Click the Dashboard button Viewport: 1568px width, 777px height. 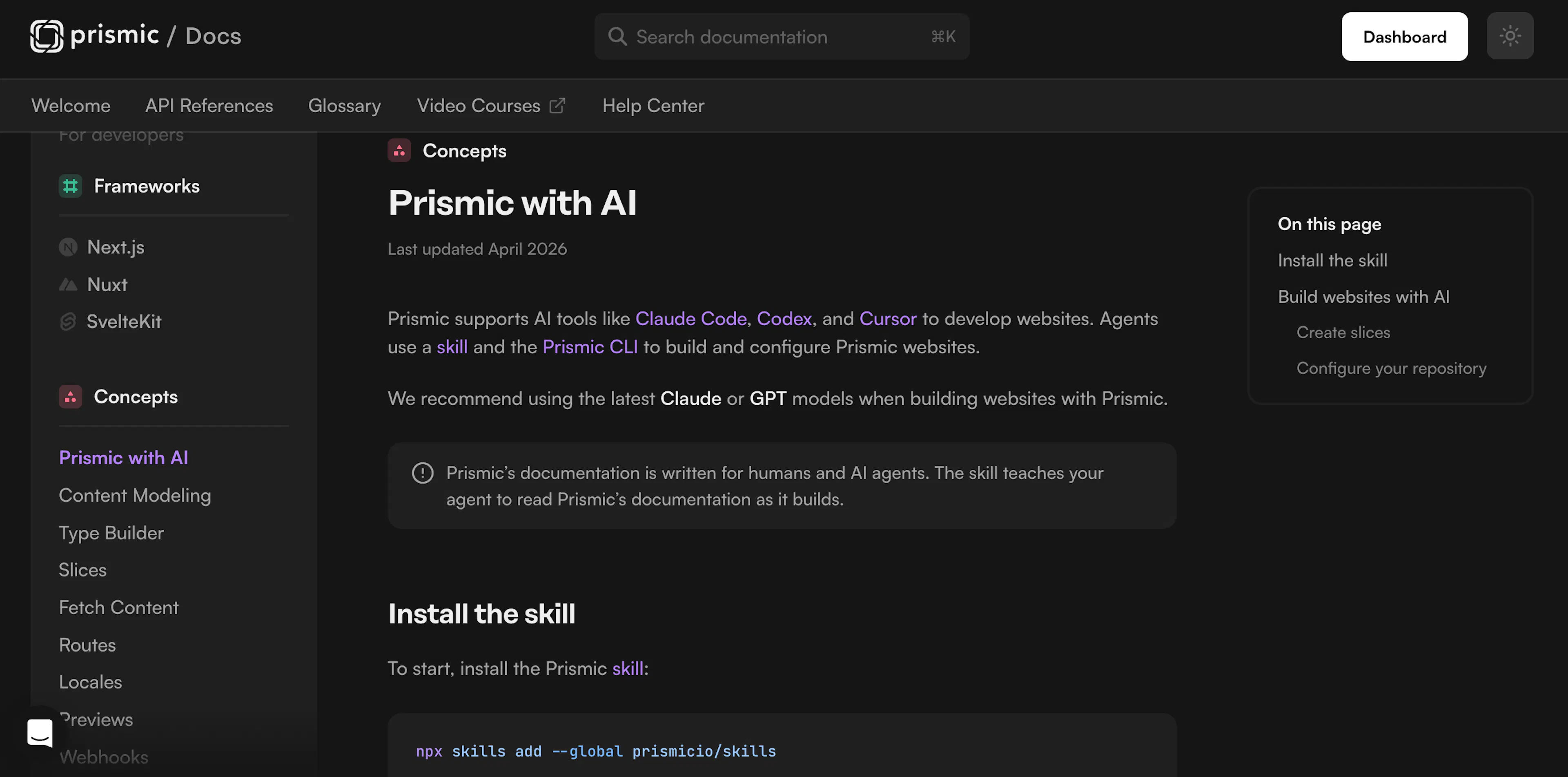(1405, 36)
